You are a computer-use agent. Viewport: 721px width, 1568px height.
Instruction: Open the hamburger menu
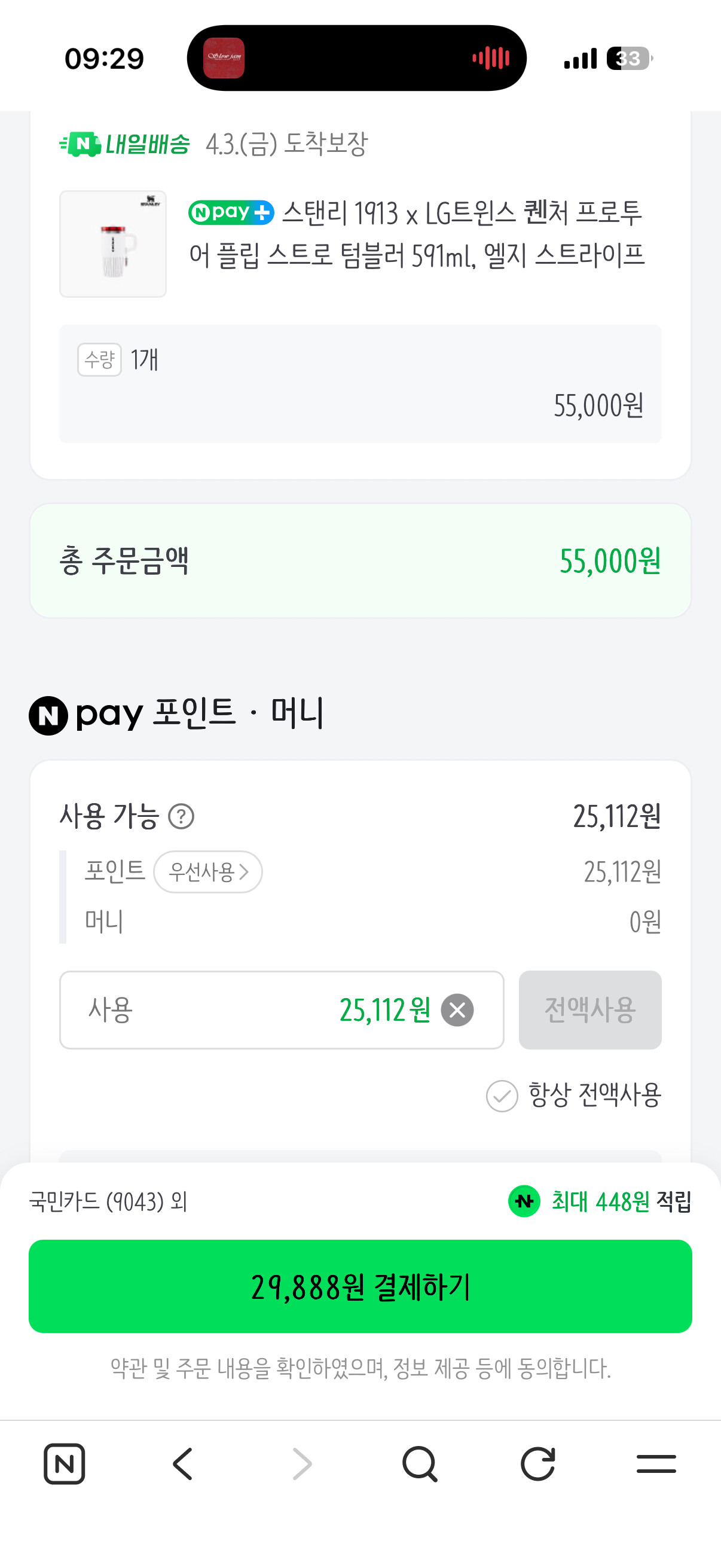coord(656,1463)
